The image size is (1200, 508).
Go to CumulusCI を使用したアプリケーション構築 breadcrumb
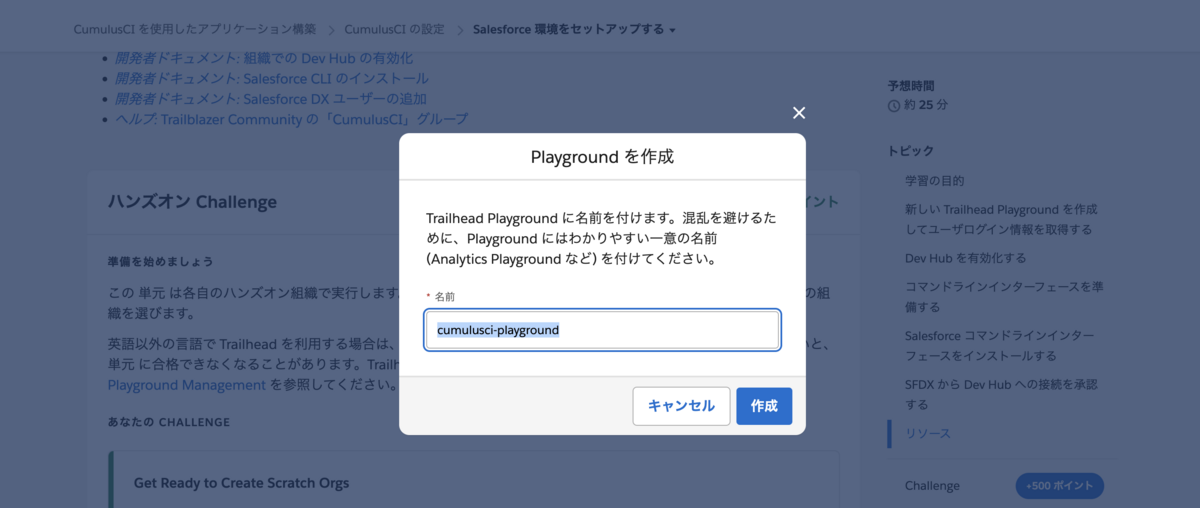(195, 29)
